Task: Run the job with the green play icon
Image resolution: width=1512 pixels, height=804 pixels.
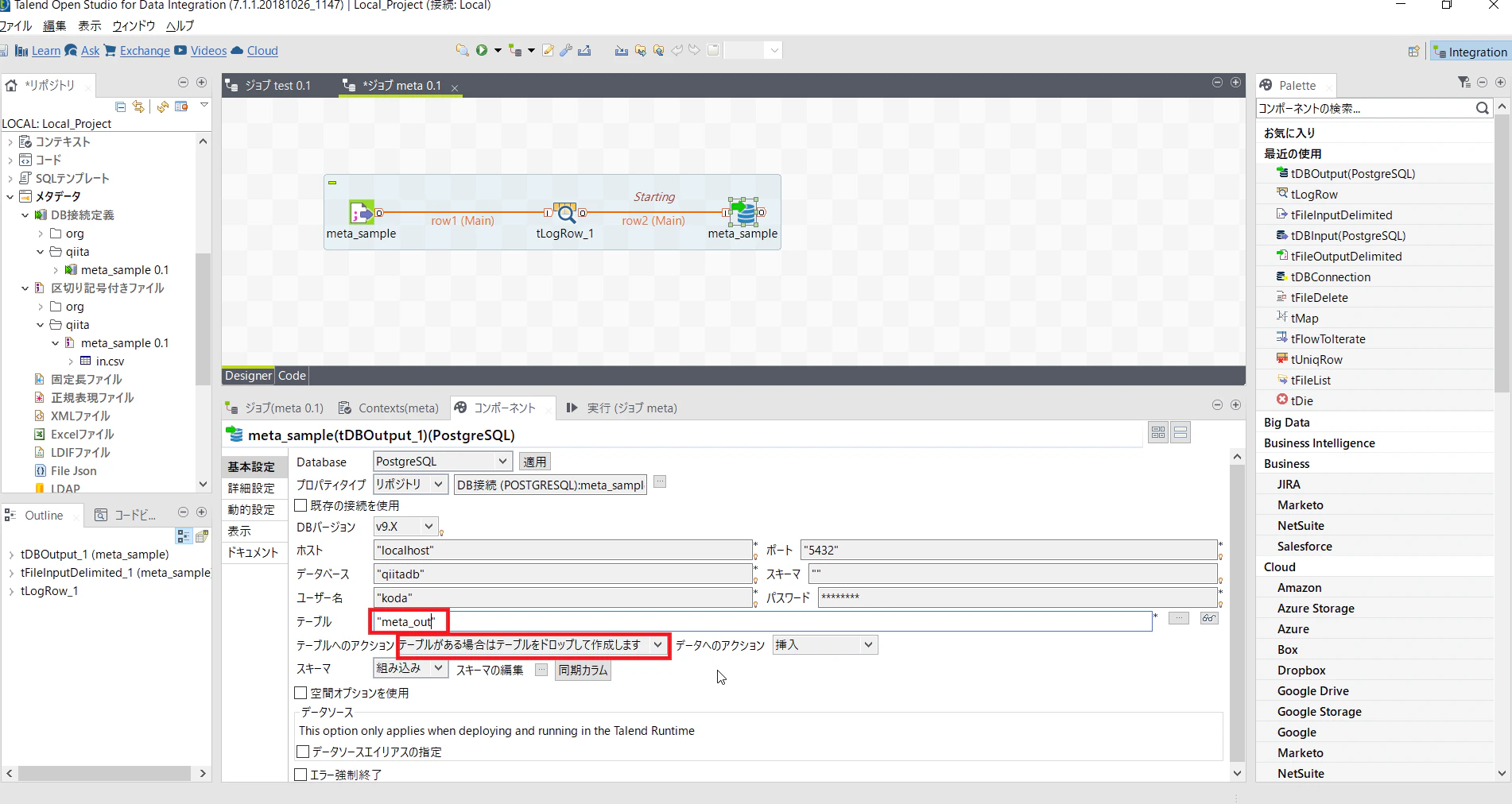Action: [x=482, y=50]
